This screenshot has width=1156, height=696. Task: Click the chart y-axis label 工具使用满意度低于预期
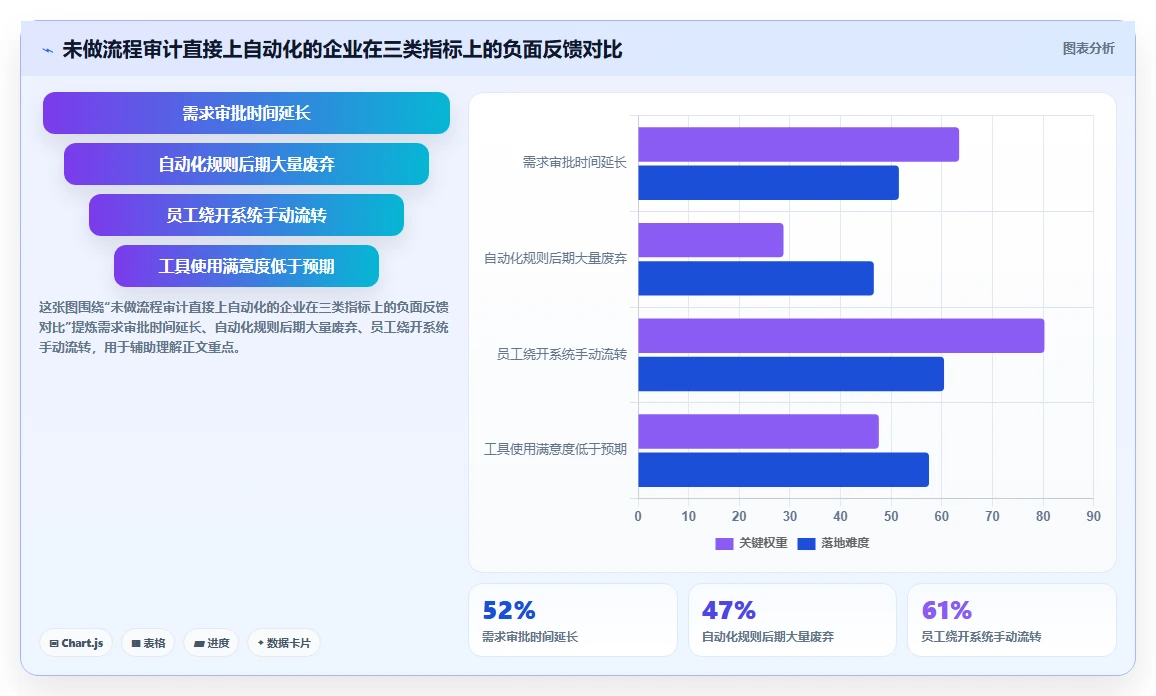(x=555, y=449)
